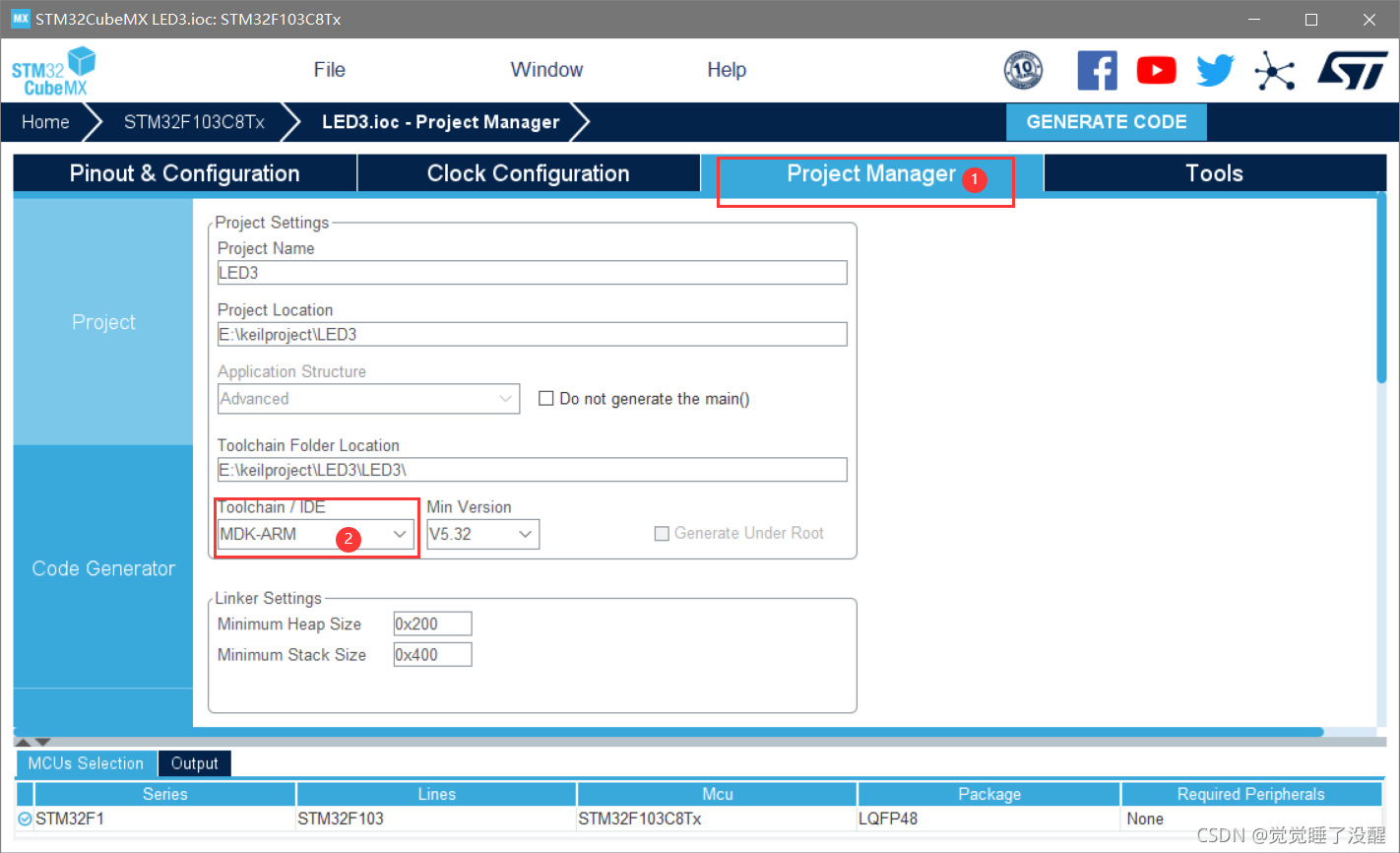Select the LQFP48 package cell
Screen dimensions: 1400x853
(x=989, y=819)
